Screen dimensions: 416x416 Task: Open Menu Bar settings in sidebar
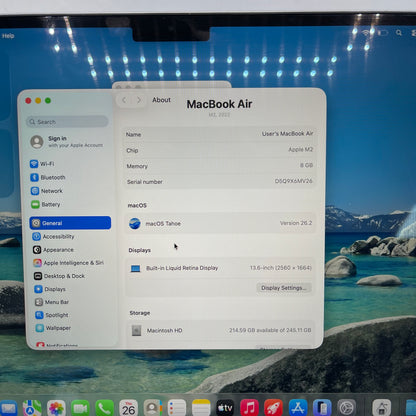click(x=52, y=302)
